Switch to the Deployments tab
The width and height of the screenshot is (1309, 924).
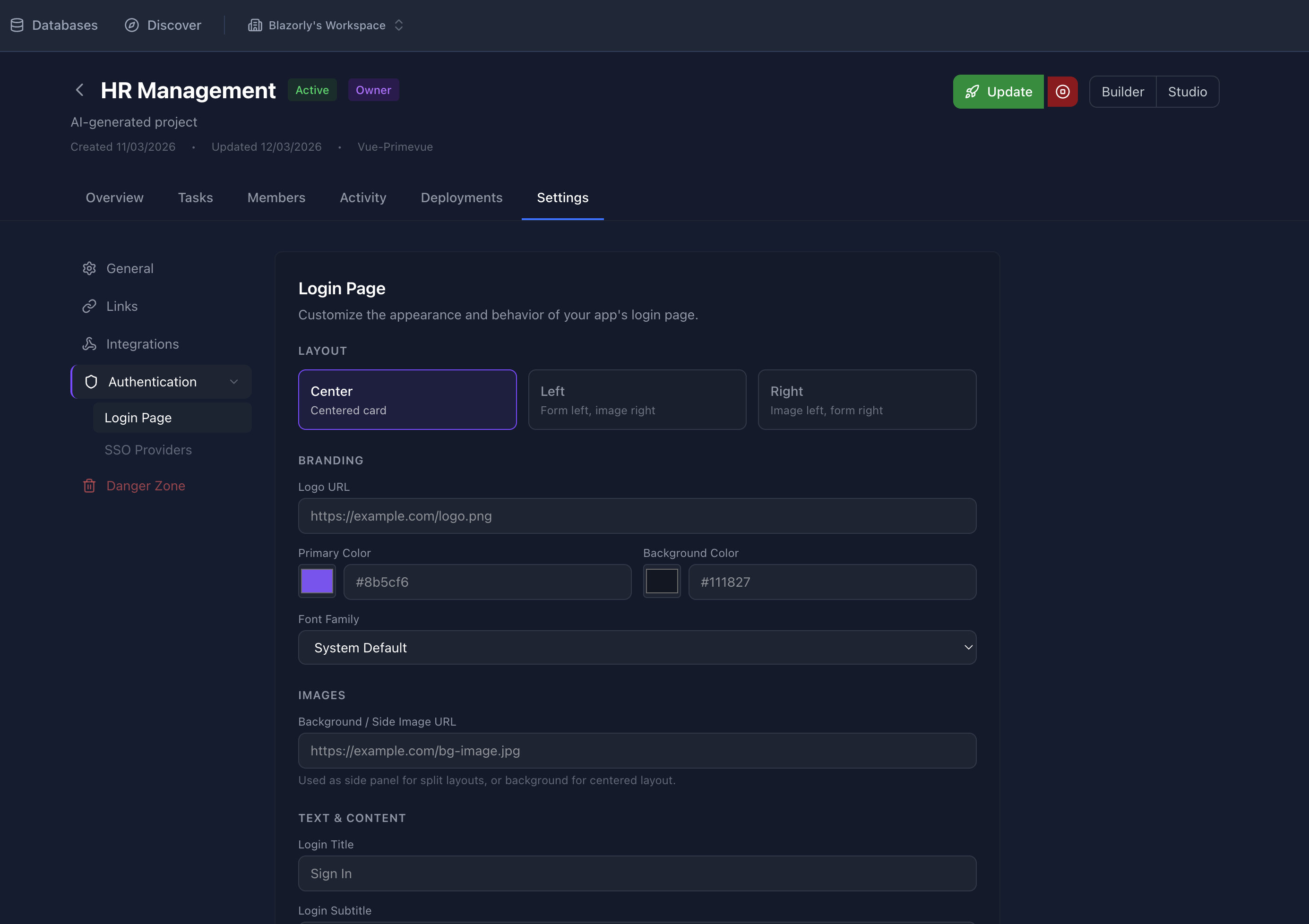[x=461, y=198]
